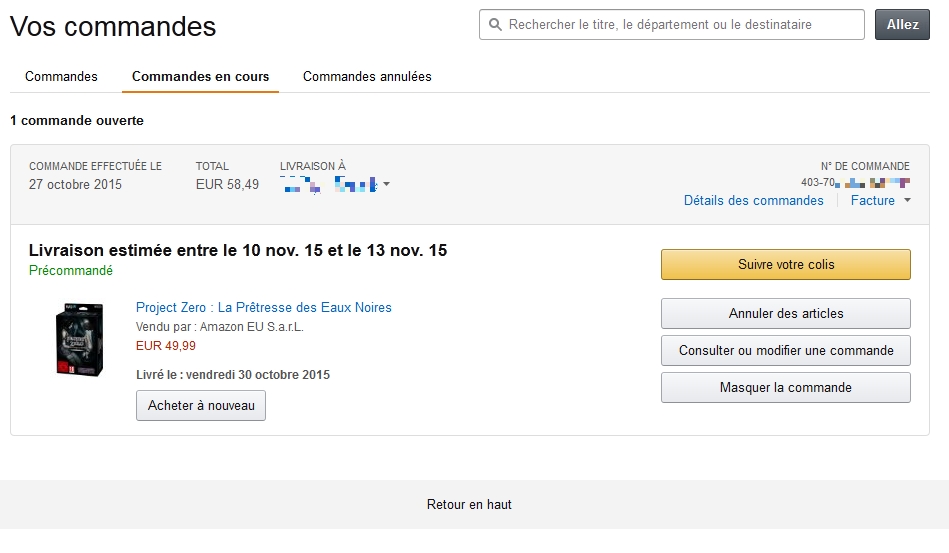The image size is (949, 553).
Task: Click the blurred order number
Action: (x=855, y=182)
